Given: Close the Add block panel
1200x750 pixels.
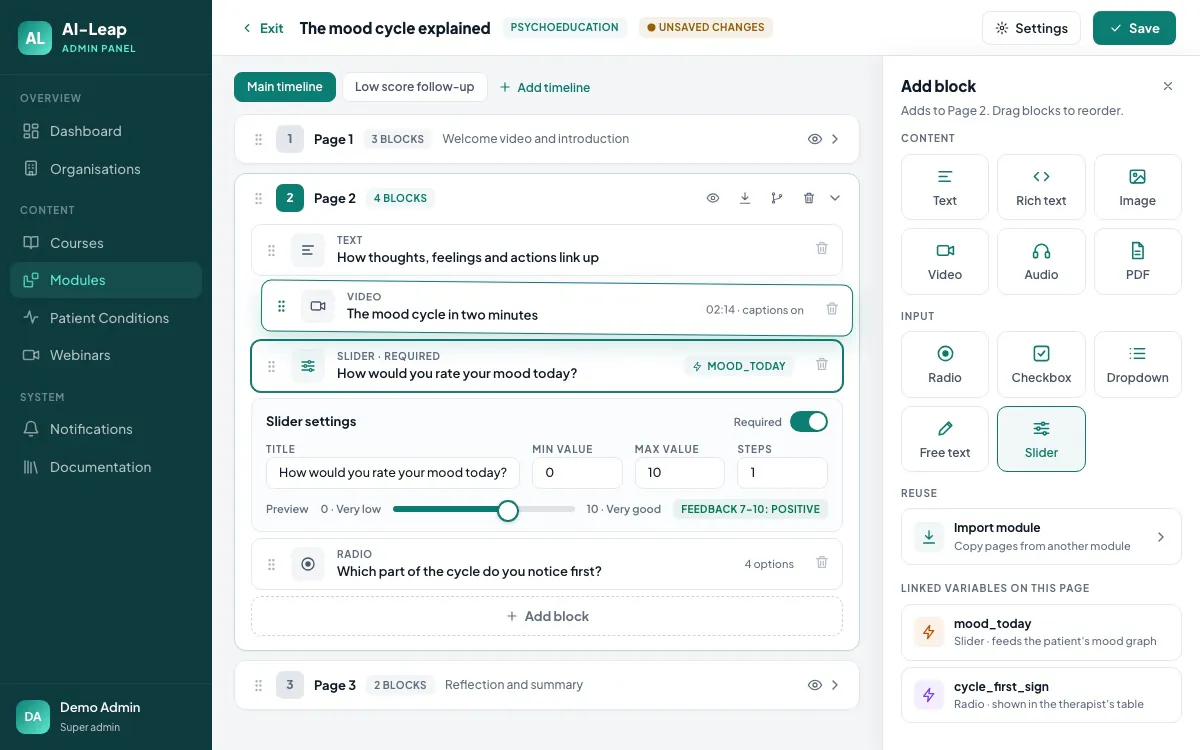Looking at the screenshot, I should [1168, 86].
